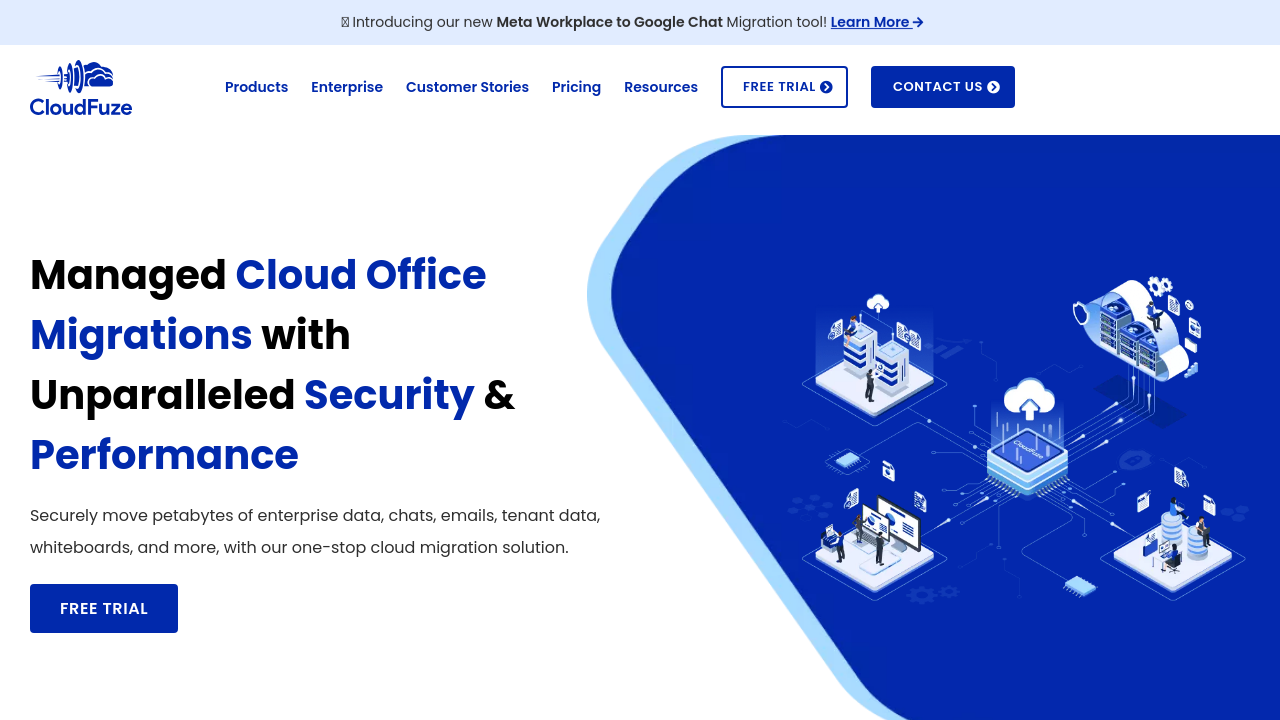Click the shield icon left of cloud server
This screenshot has width=1280, height=720.
[1081, 312]
